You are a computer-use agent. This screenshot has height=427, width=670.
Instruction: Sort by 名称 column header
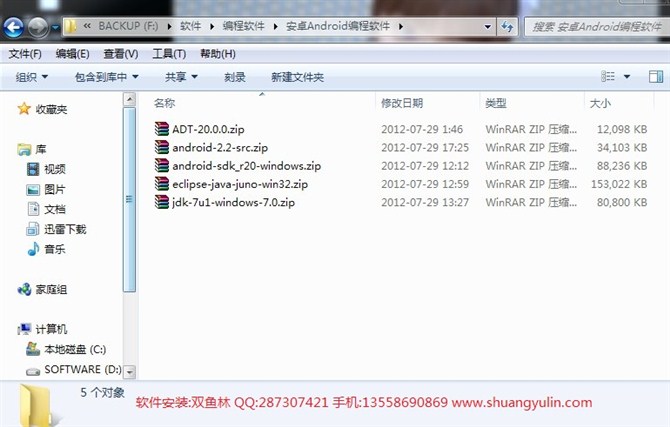point(165,103)
